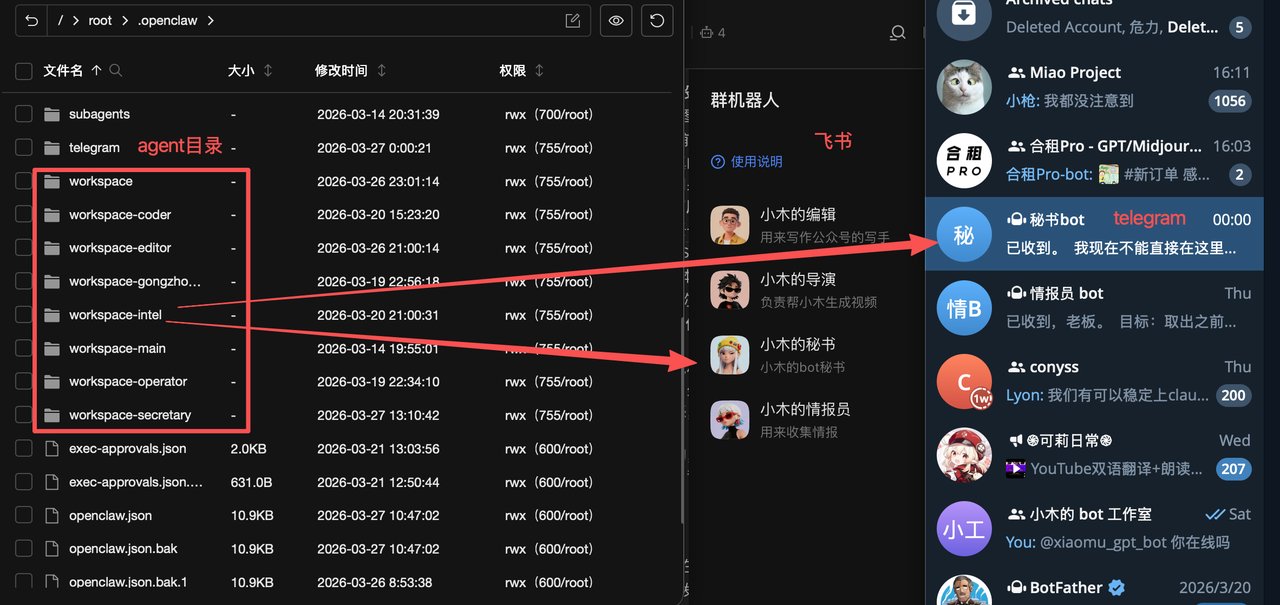Tick the checkbox for workspace-secretary
This screenshot has height=605, width=1280.
point(24,415)
